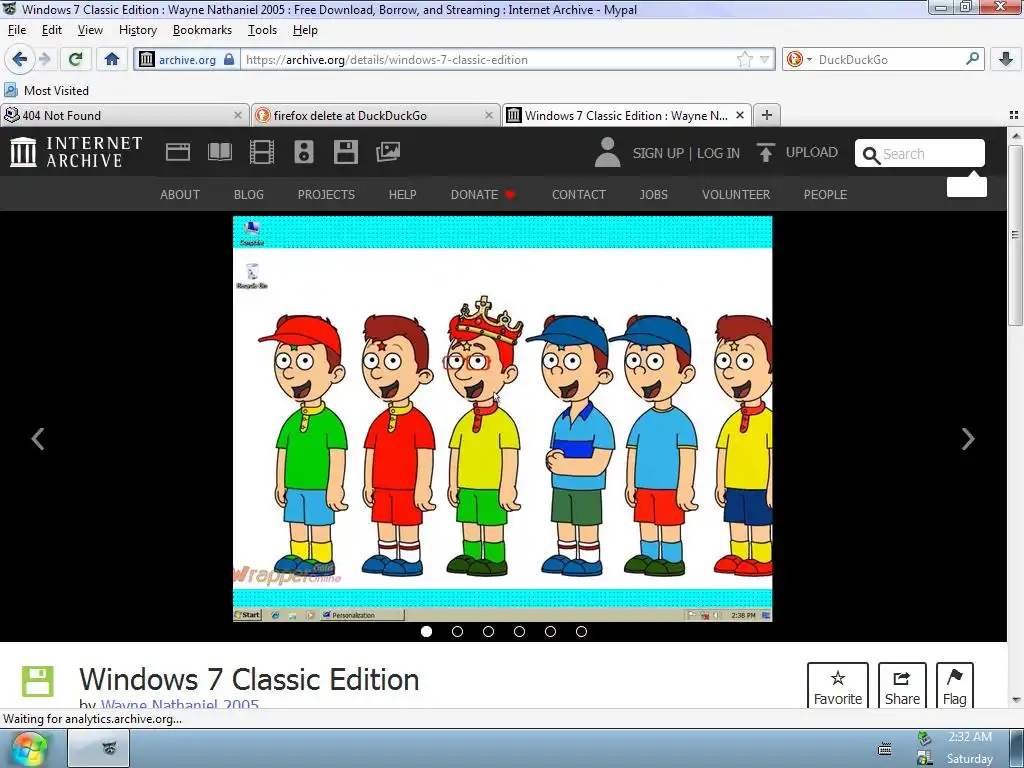1024x768 pixels.
Task: Open the Edit menu
Action: [x=52, y=30]
